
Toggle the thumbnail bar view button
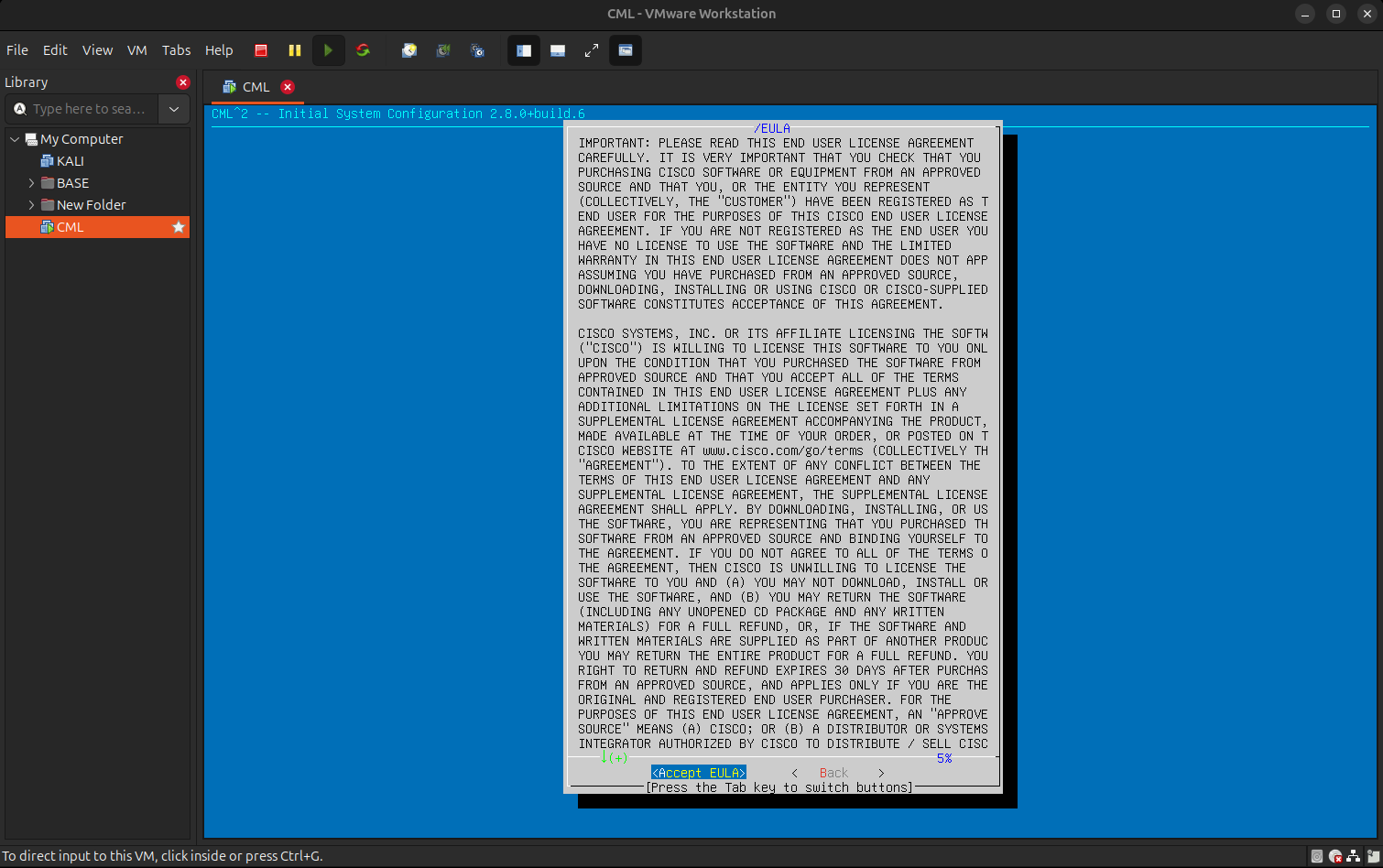point(558,50)
